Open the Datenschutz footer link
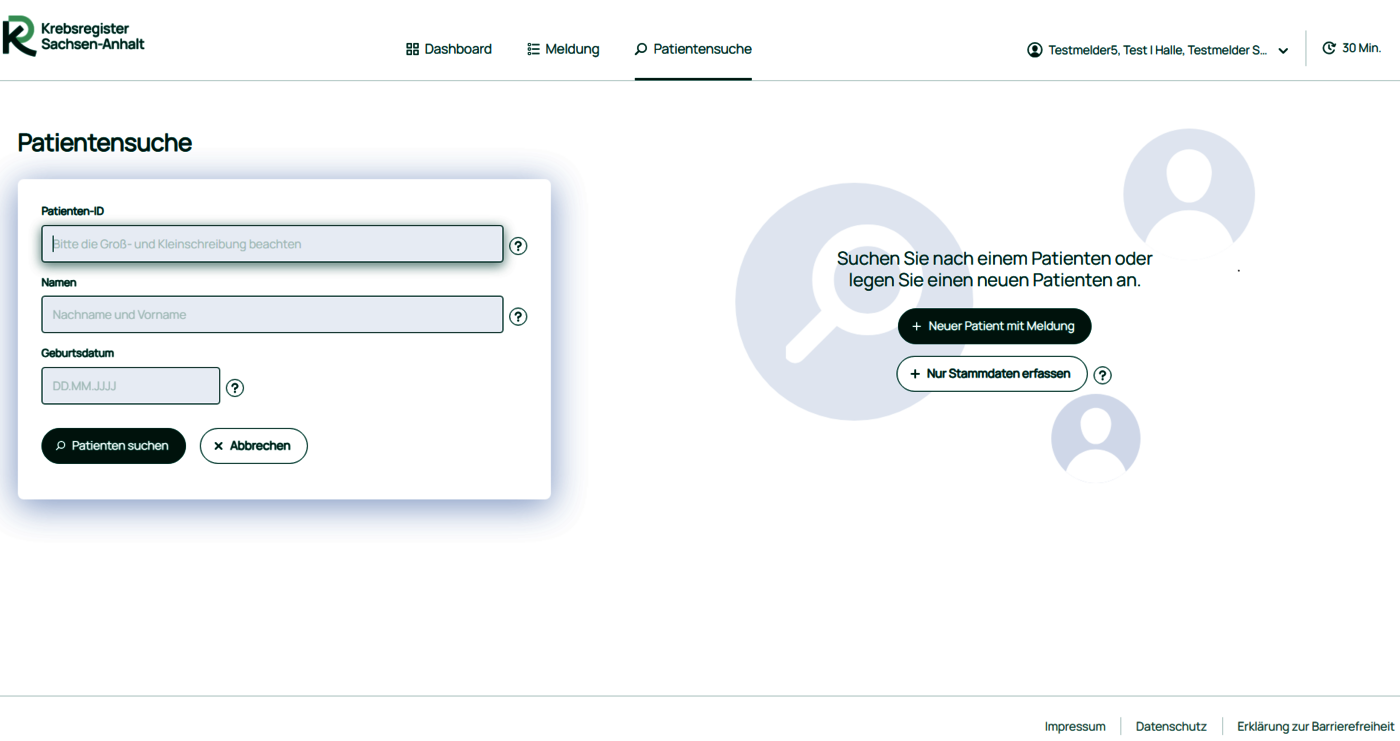Image resolution: width=1400 pixels, height=741 pixels. (x=1171, y=727)
